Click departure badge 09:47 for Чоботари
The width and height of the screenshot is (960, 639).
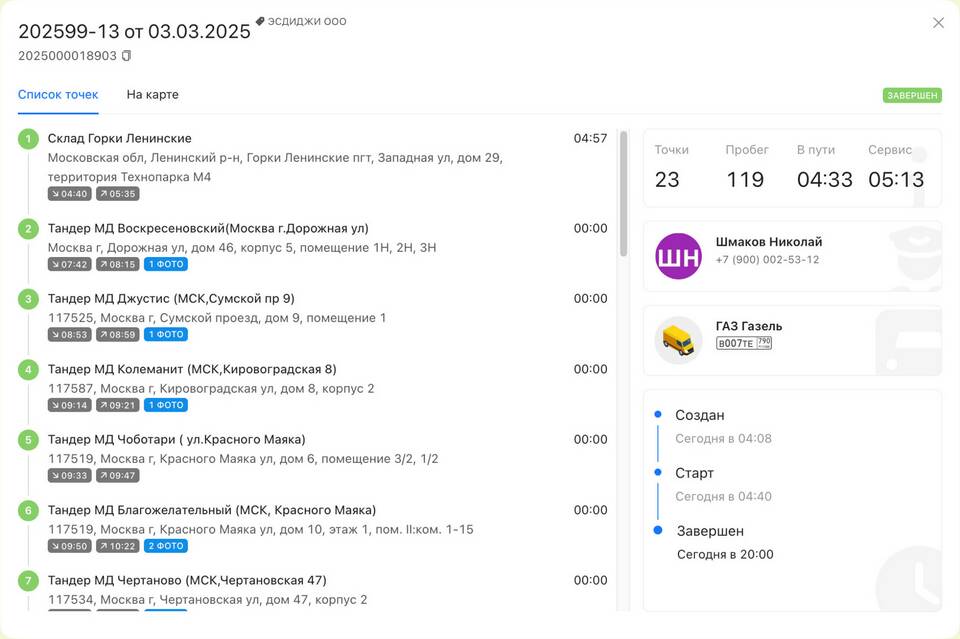coord(118,476)
